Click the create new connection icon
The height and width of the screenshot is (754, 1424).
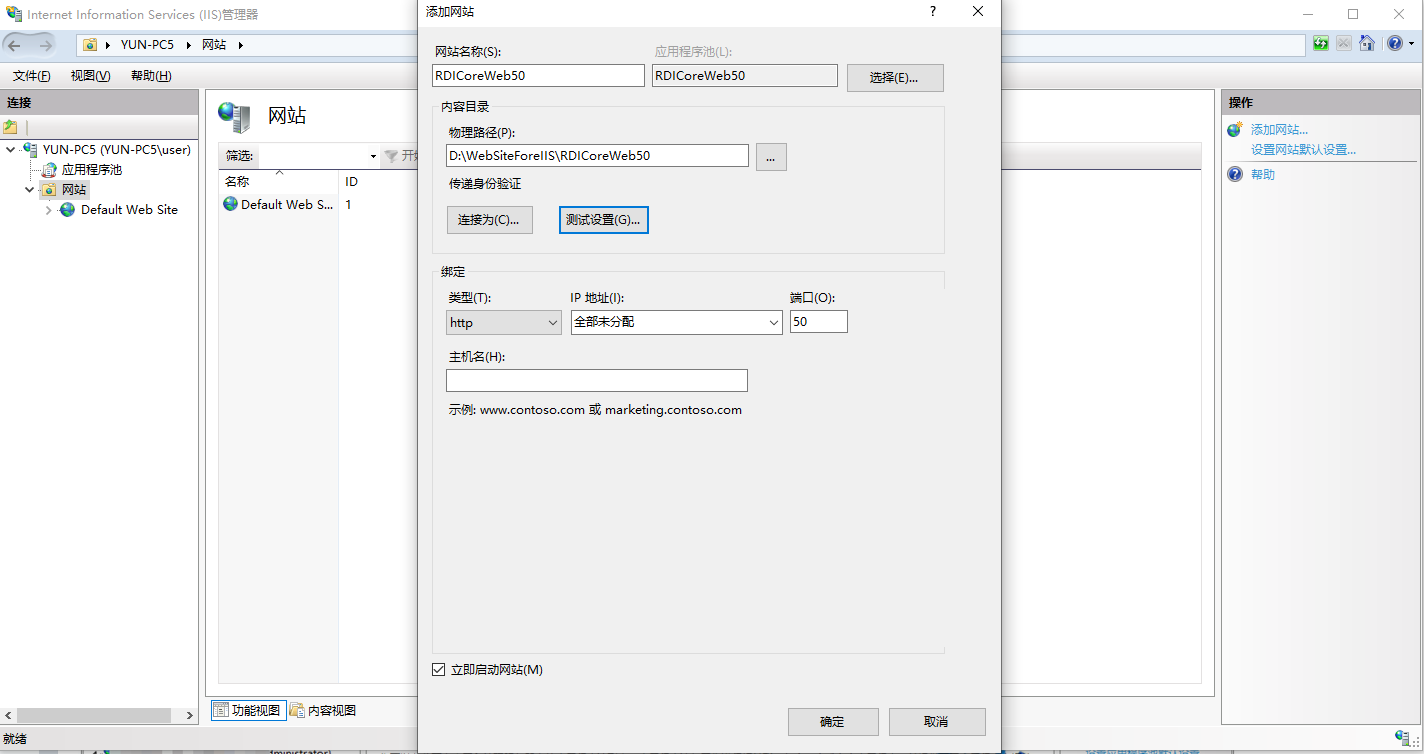[x=10, y=127]
